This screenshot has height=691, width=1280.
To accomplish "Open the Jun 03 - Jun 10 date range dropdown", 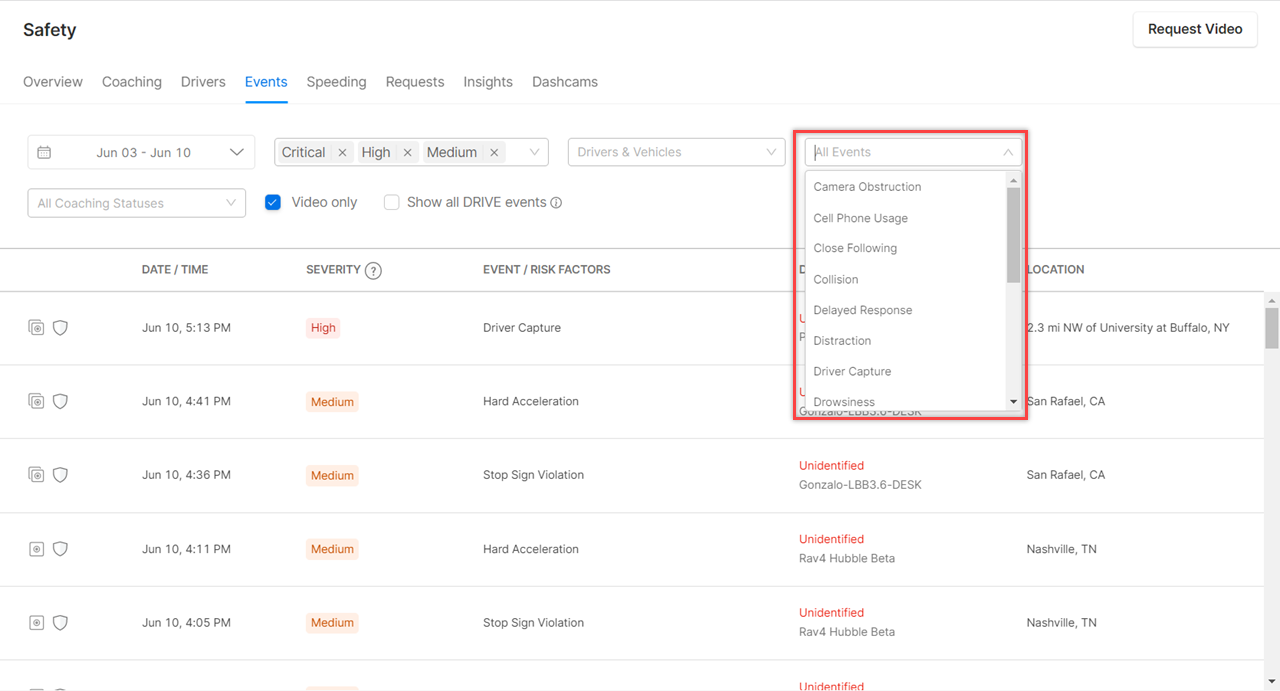I will pyautogui.click(x=141, y=152).
